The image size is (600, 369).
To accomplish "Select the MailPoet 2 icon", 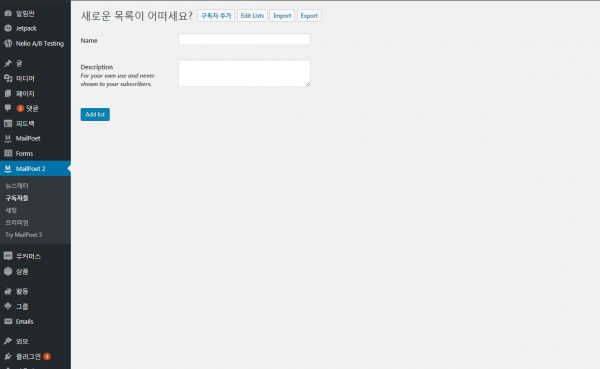I will (x=8, y=168).
